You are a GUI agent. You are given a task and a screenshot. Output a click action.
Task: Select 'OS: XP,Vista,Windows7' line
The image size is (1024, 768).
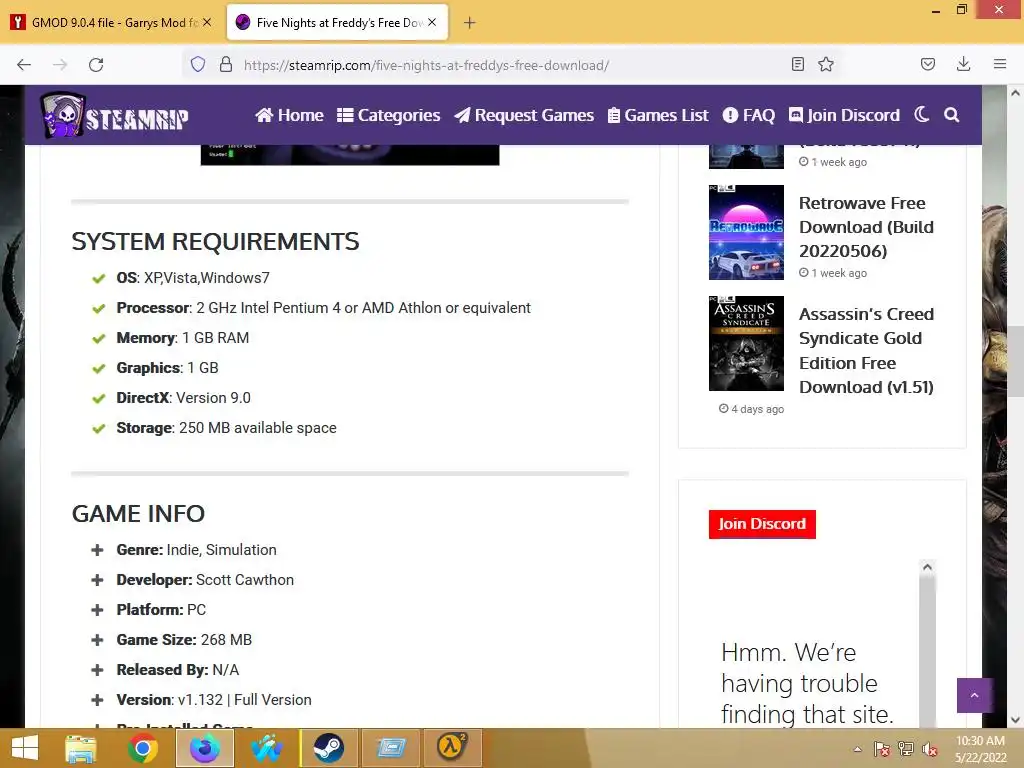tap(193, 278)
